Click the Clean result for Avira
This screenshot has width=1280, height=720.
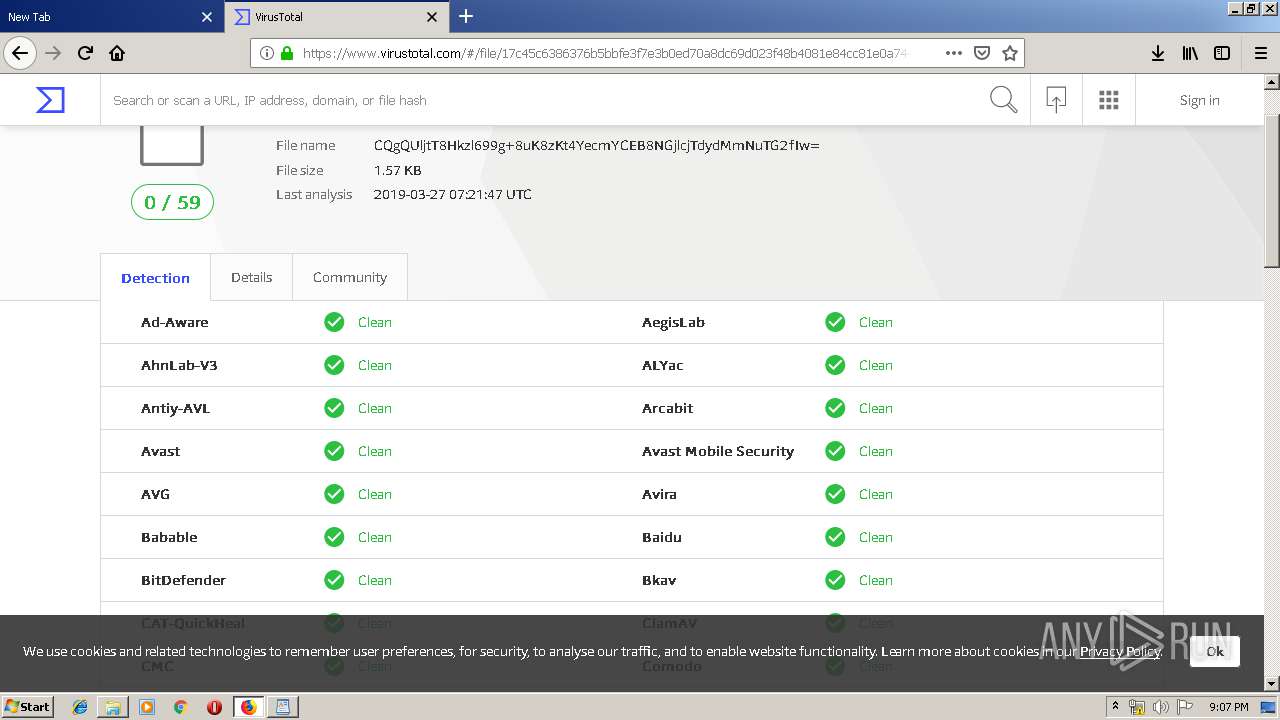pyautogui.click(x=876, y=494)
